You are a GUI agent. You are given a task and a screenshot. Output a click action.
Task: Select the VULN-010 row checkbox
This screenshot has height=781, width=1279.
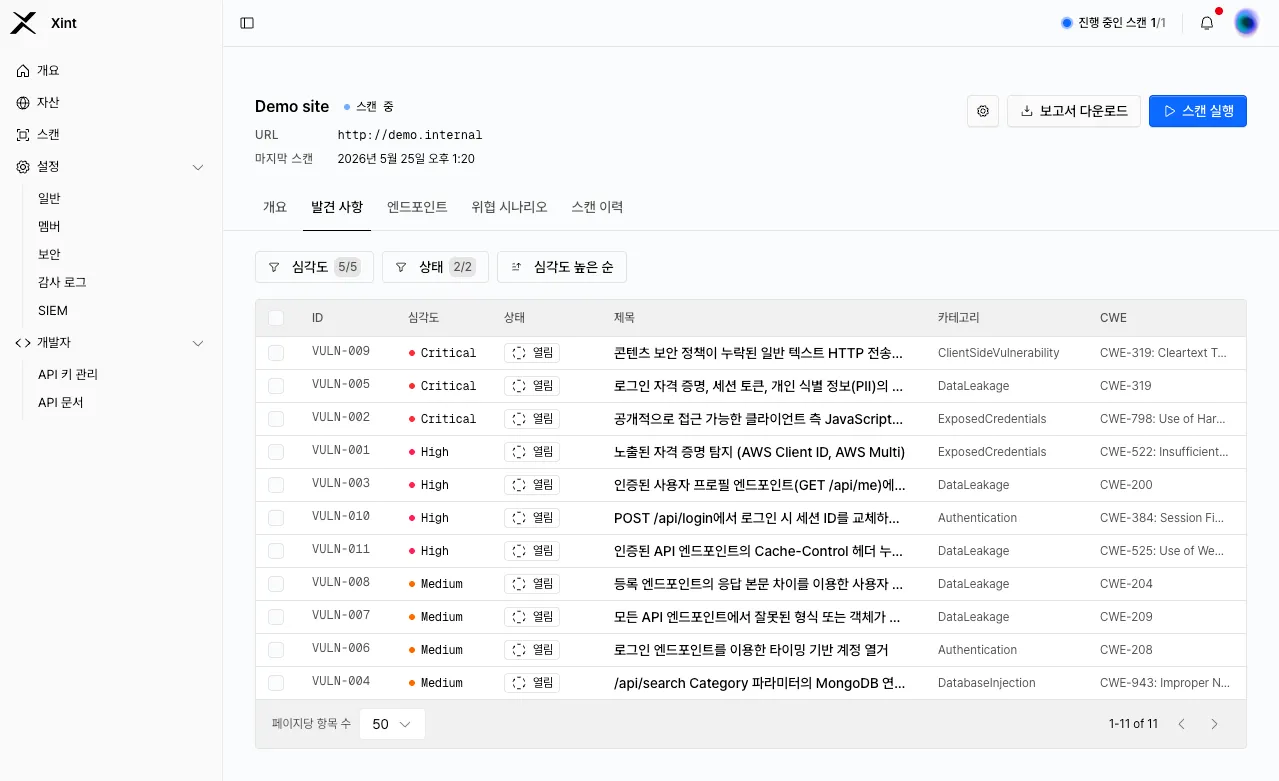(276, 518)
